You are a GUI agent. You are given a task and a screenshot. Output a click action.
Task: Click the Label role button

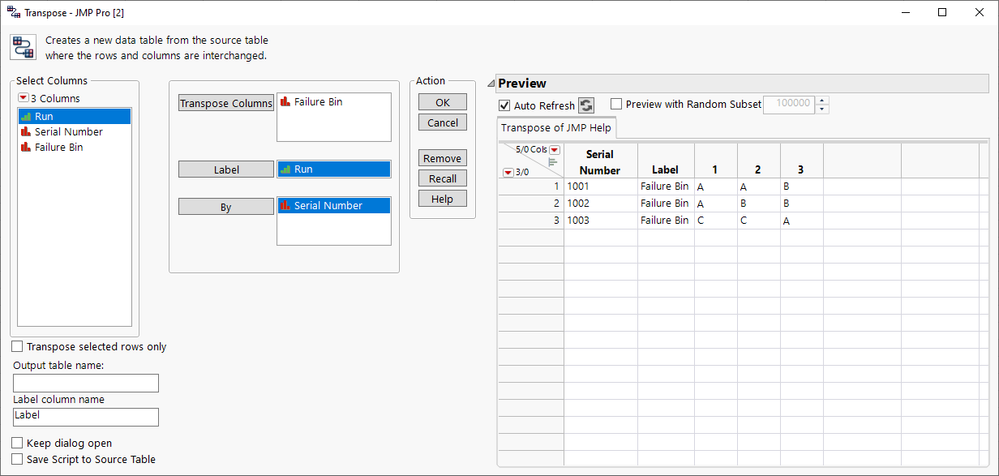click(226, 169)
